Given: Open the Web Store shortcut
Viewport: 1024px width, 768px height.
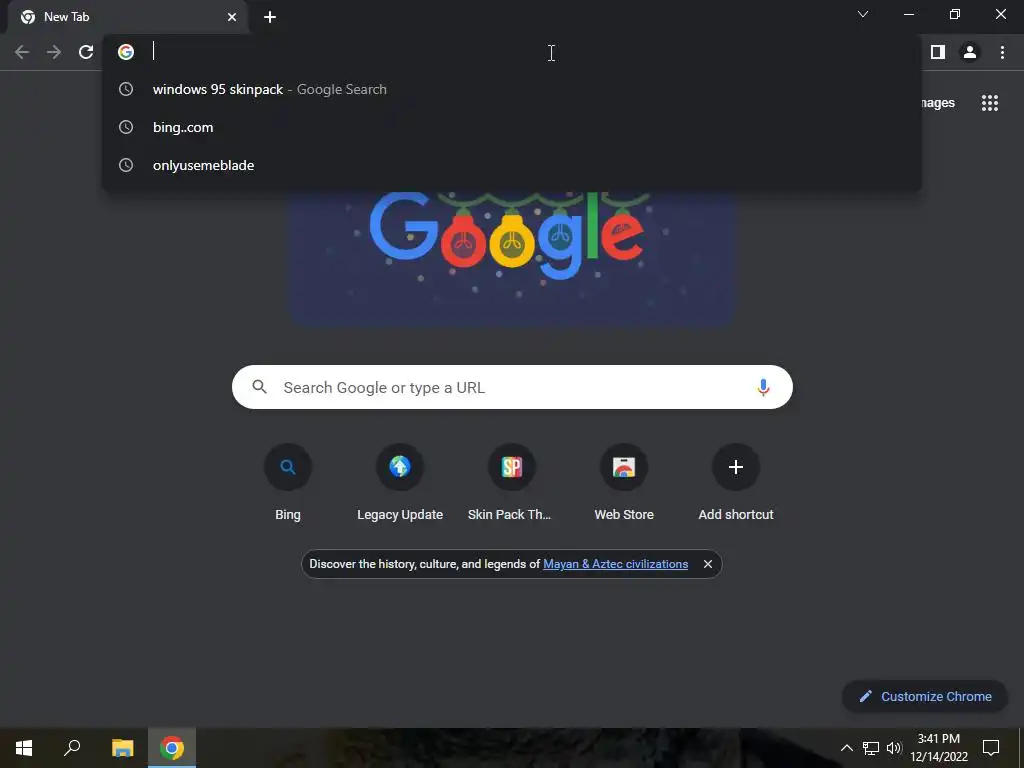Looking at the screenshot, I should (624, 483).
